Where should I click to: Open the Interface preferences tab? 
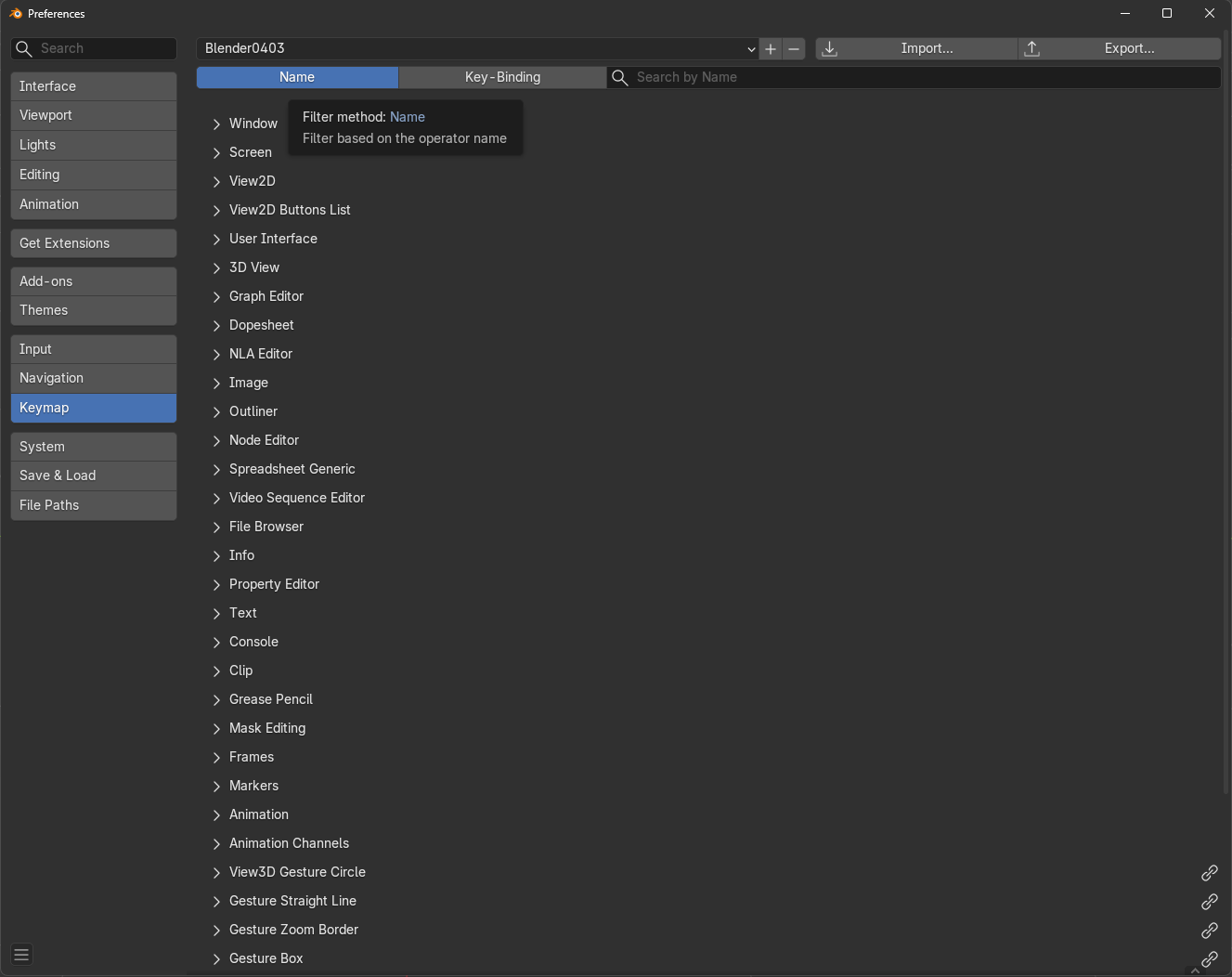click(94, 86)
